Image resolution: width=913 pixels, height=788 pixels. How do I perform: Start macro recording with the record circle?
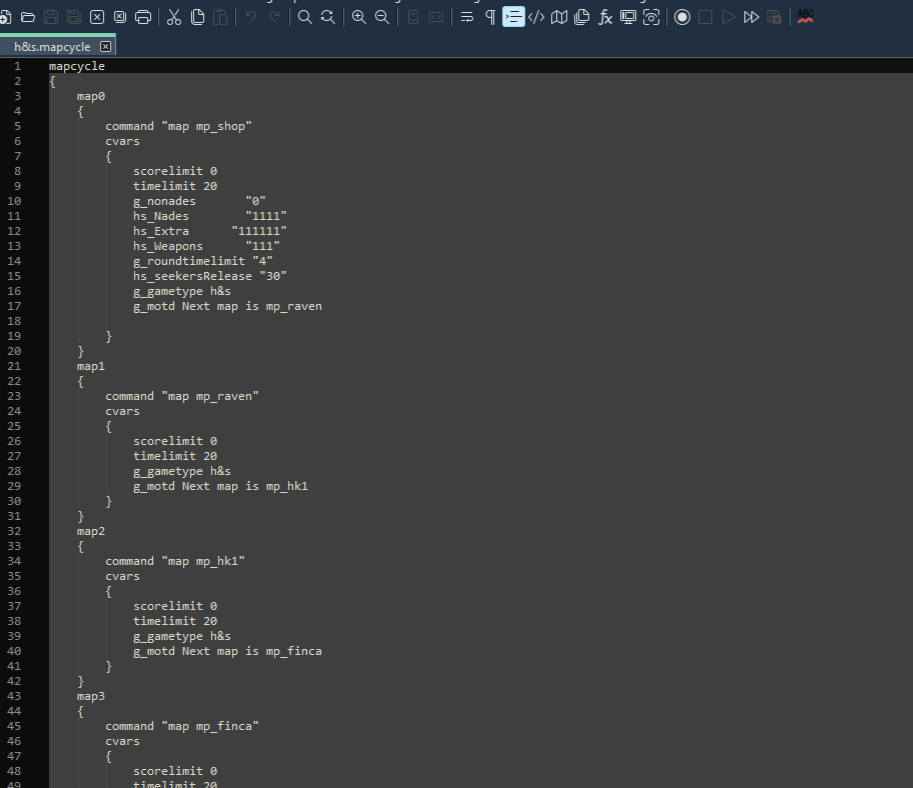click(x=682, y=17)
